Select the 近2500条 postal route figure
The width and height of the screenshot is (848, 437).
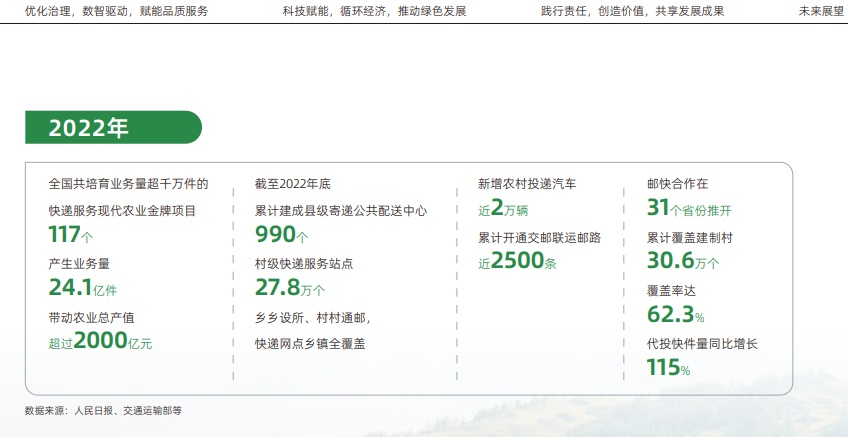point(517,262)
